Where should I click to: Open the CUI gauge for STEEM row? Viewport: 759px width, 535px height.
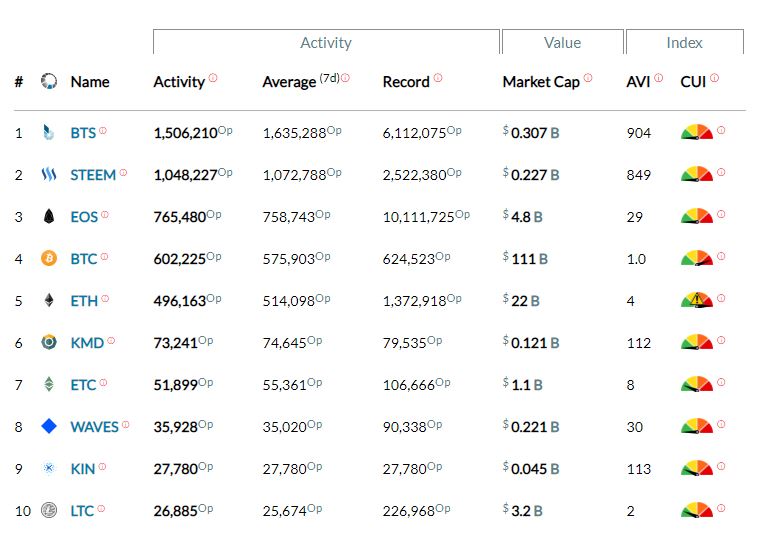[x=697, y=174]
